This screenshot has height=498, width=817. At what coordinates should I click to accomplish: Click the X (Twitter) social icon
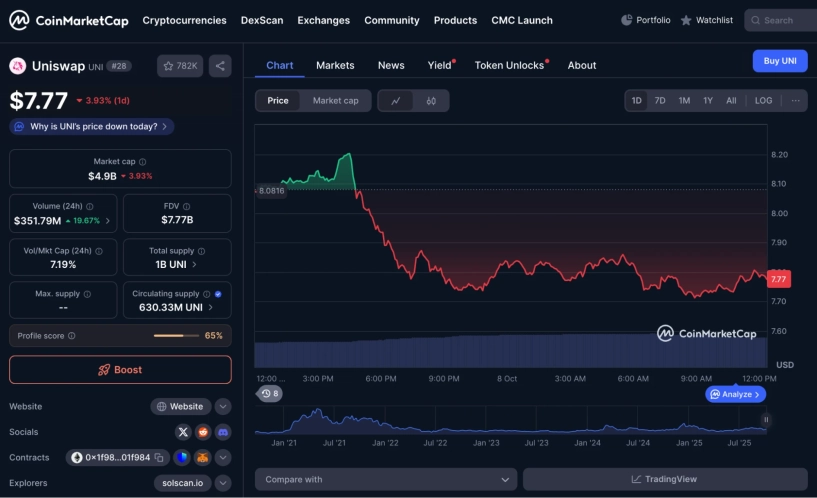click(183, 432)
